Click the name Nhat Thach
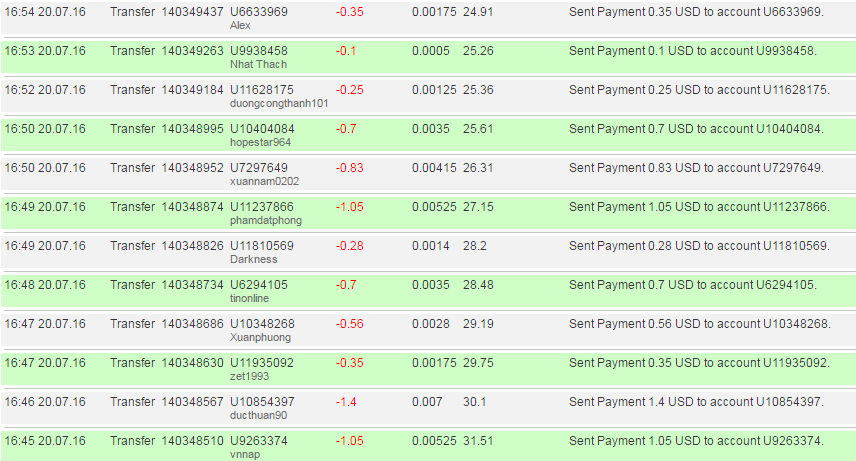This screenshot has width=856, height=461. pos(258,64)
